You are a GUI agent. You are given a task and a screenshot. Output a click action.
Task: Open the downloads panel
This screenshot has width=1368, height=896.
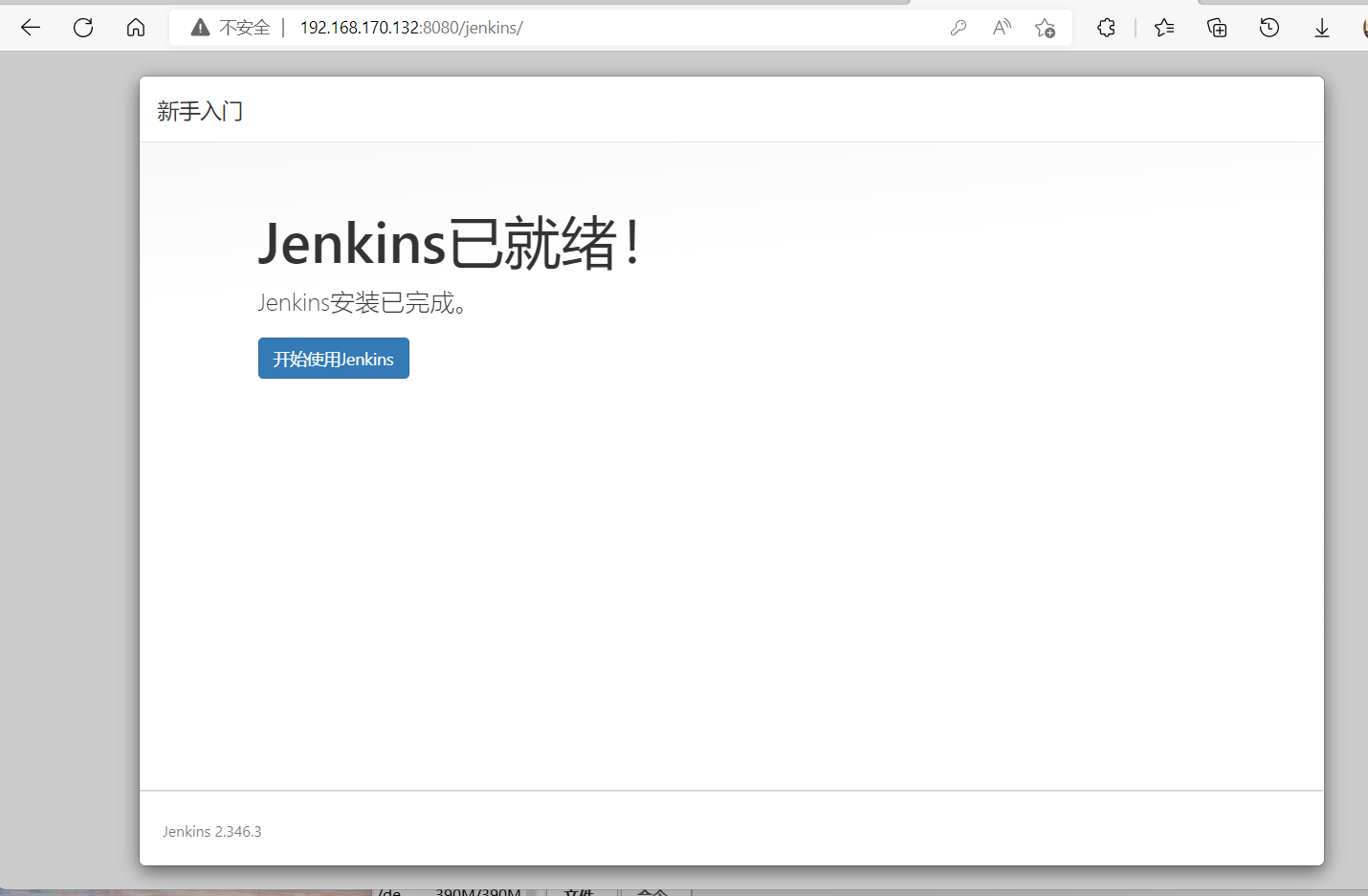[1322, 28]
